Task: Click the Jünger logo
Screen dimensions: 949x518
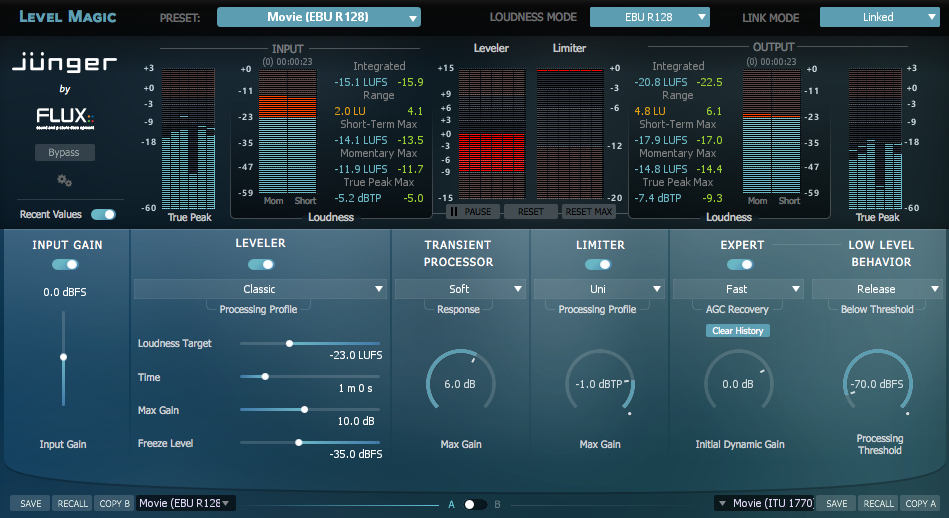Action: (x=64, y=65)
